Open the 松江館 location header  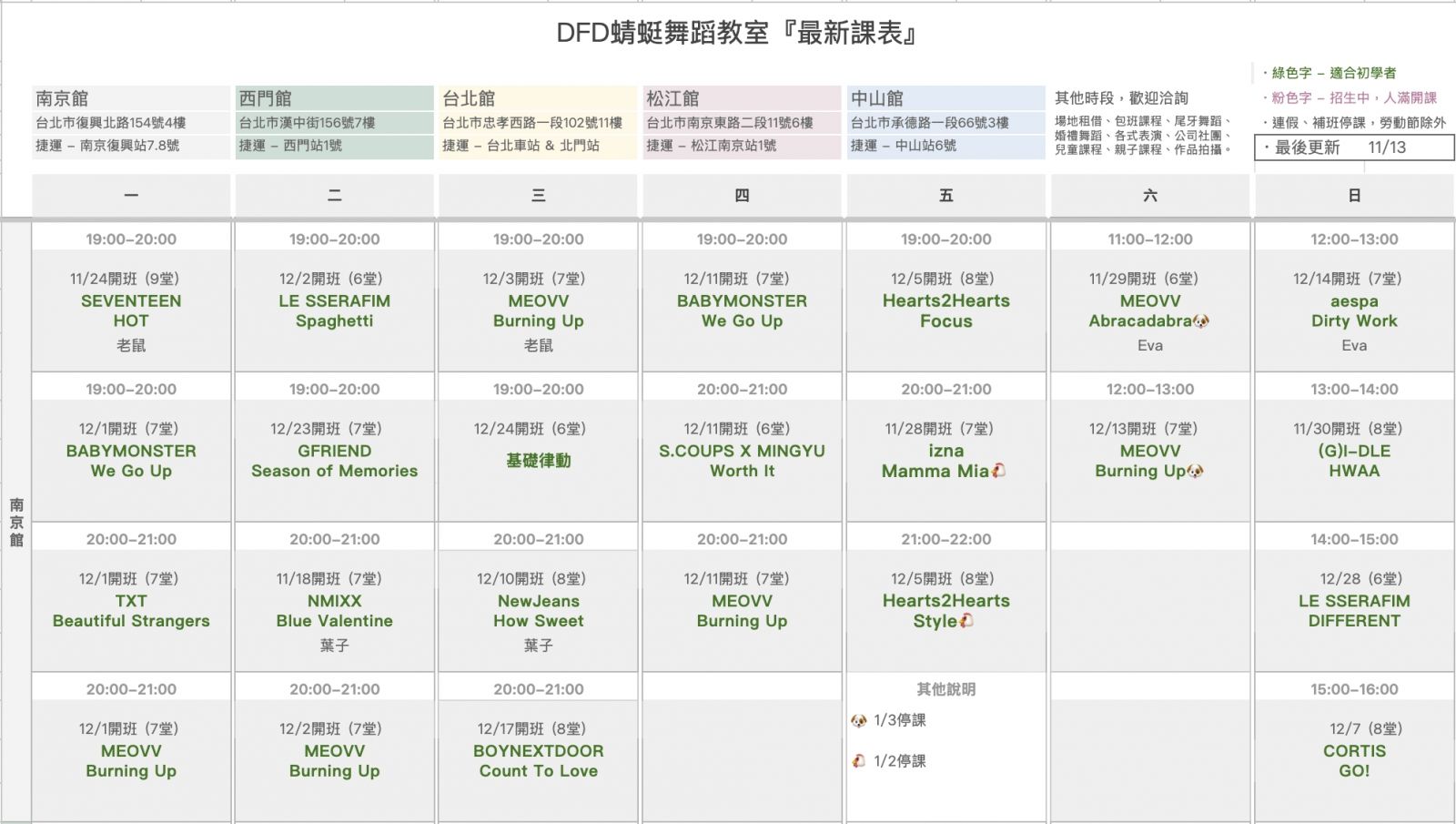[672, 98]
